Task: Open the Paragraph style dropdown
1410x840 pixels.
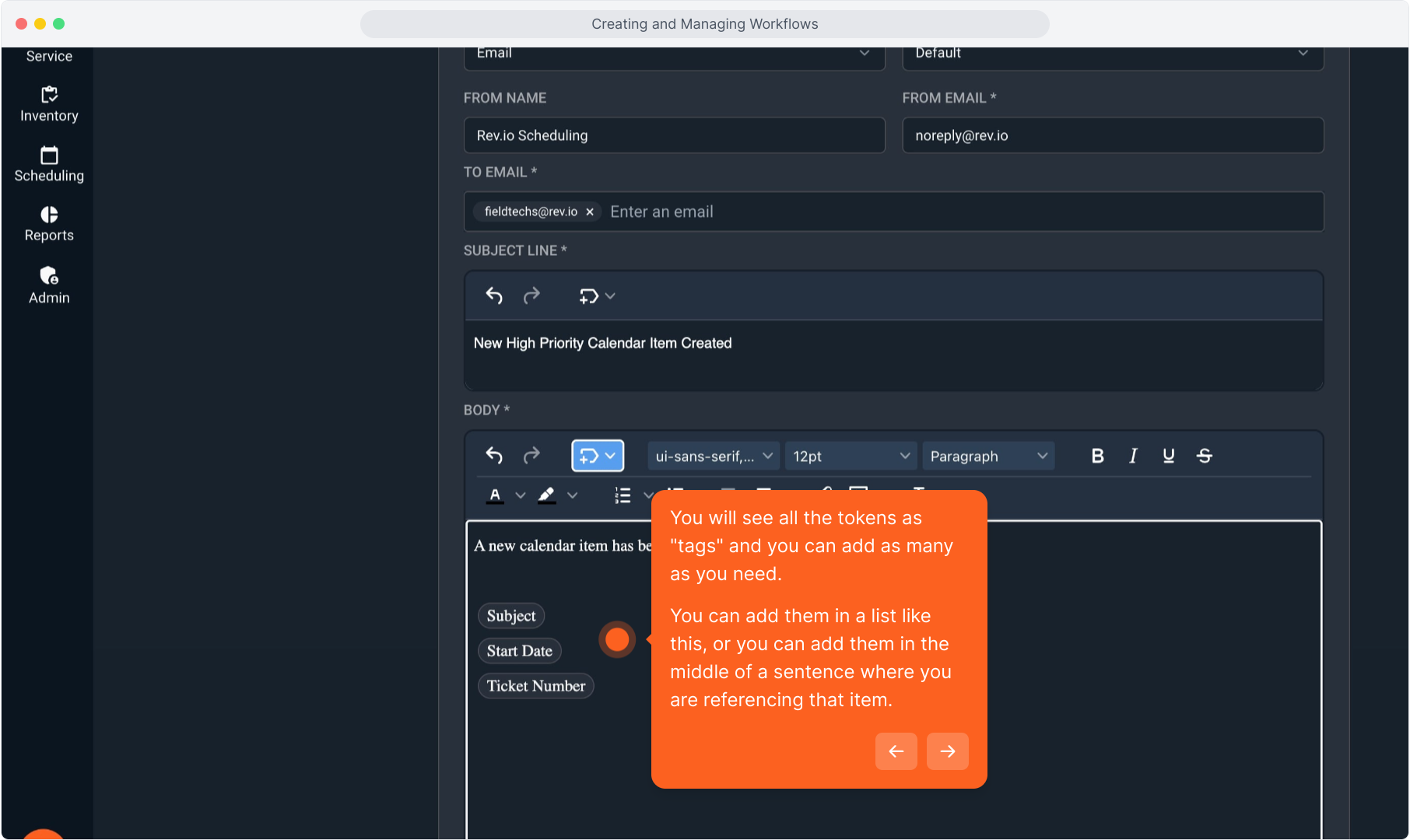Action: coord(987,456)
